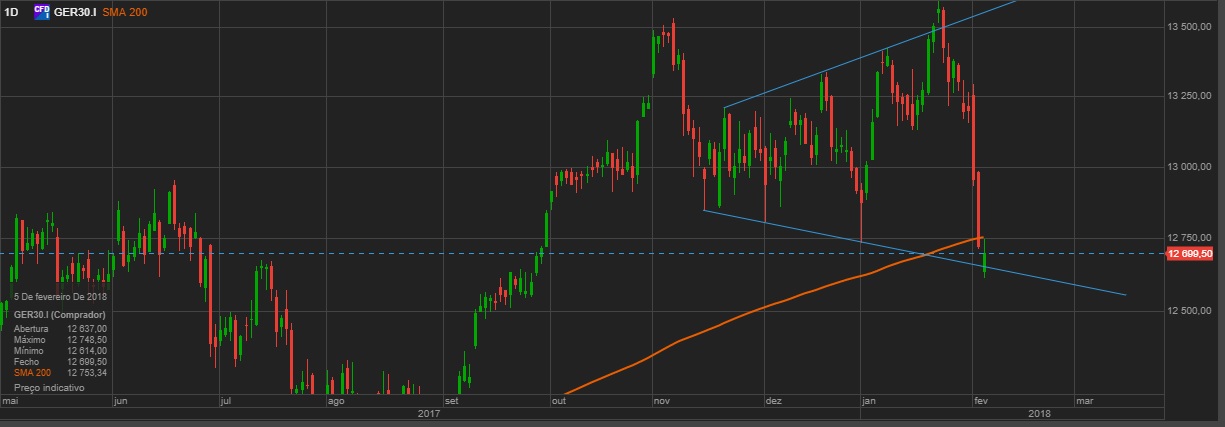The image size is (1225, 427).
Task: Click the 12 500,00 price axis label
Action: pos(1191,311)
